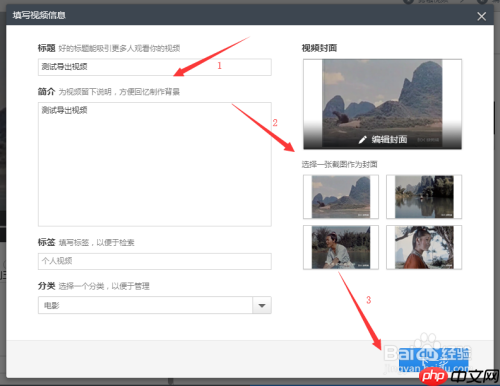Viewport: 500px width, 386px height.
Task: Click the 标签 label text
Action: click(46, 242)
